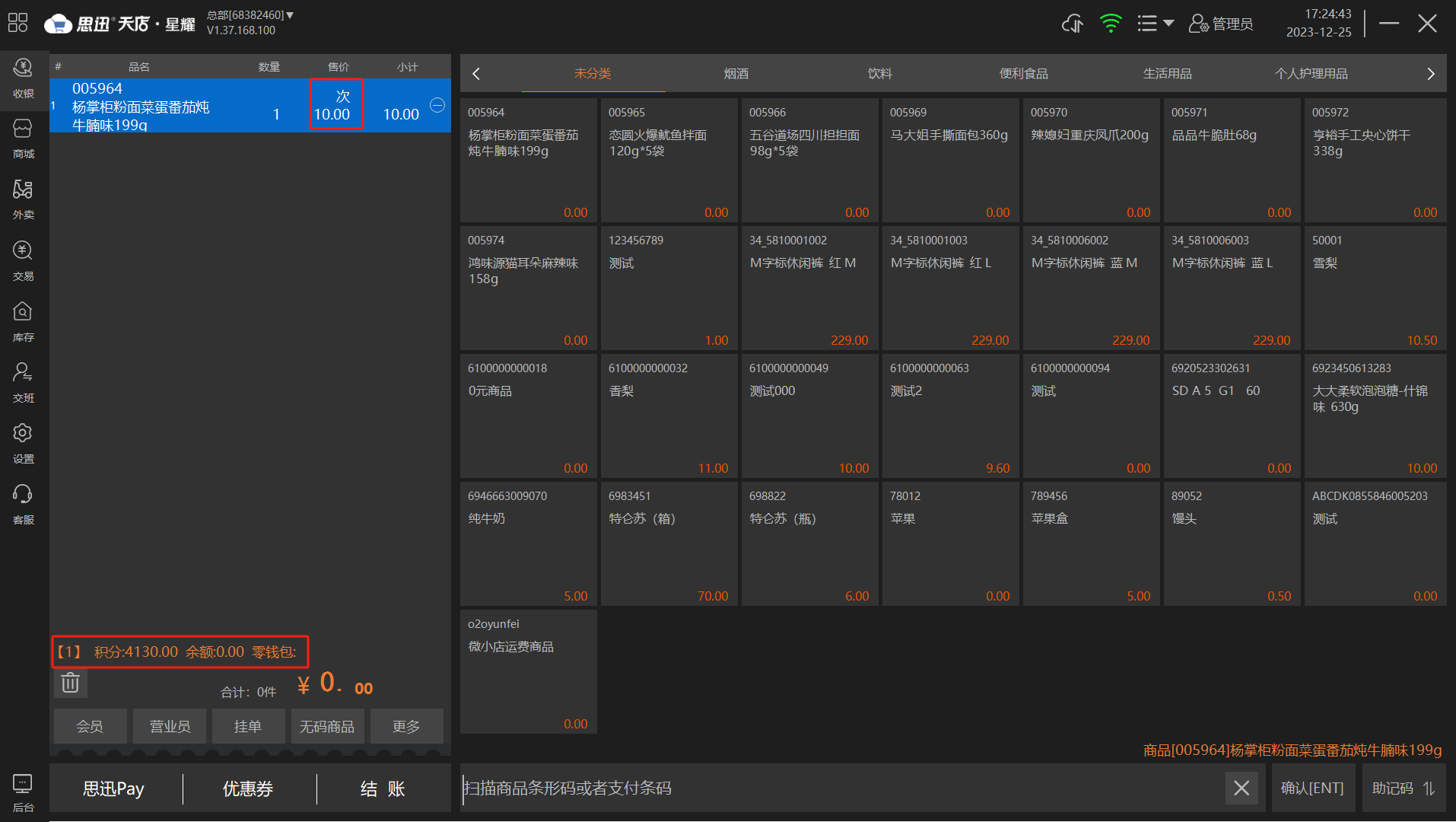Click the 管理员 user account icon
The image size is (1456, 822).
(1220, 24)
